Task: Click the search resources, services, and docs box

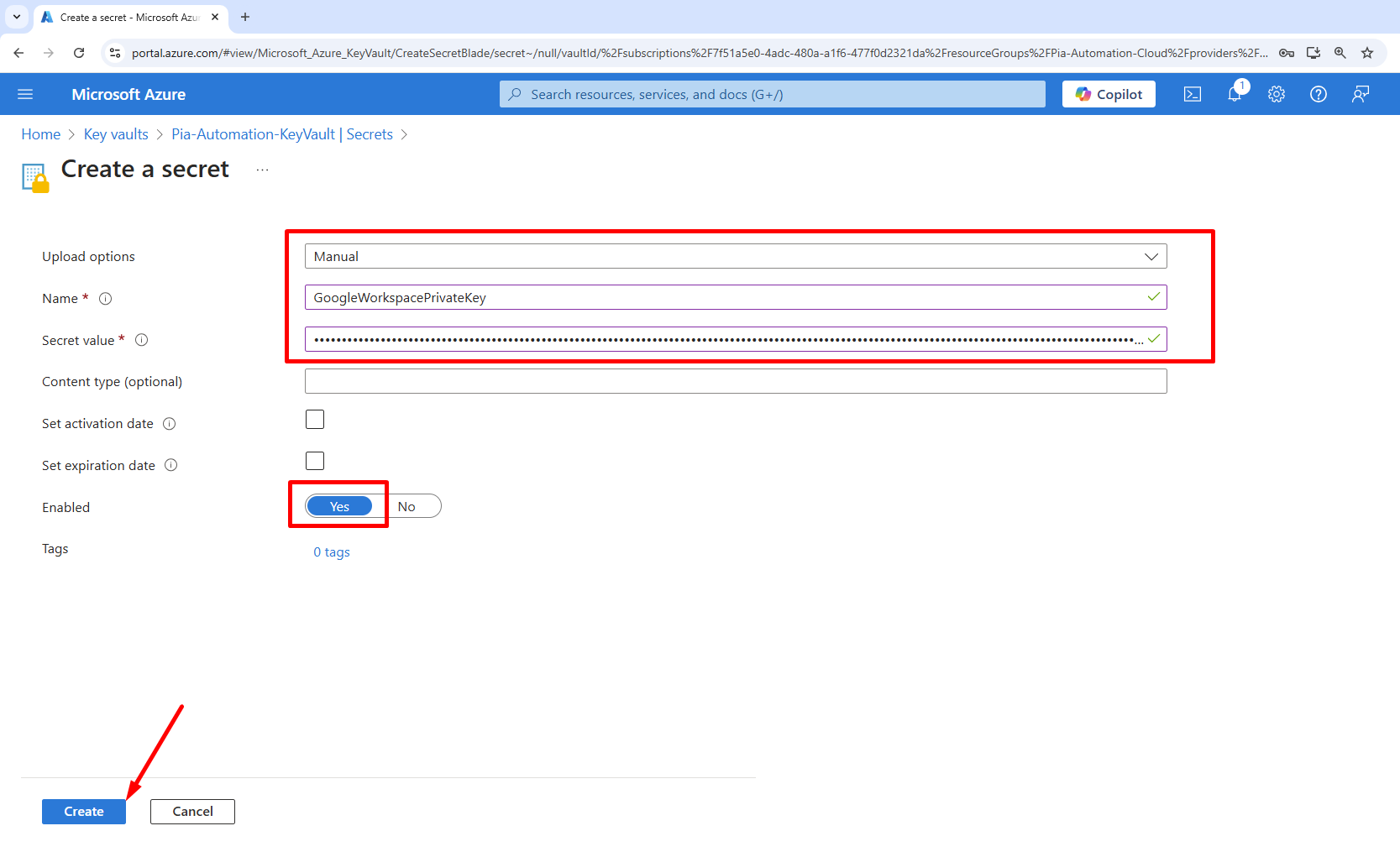Action: click(x=773, y=94)
